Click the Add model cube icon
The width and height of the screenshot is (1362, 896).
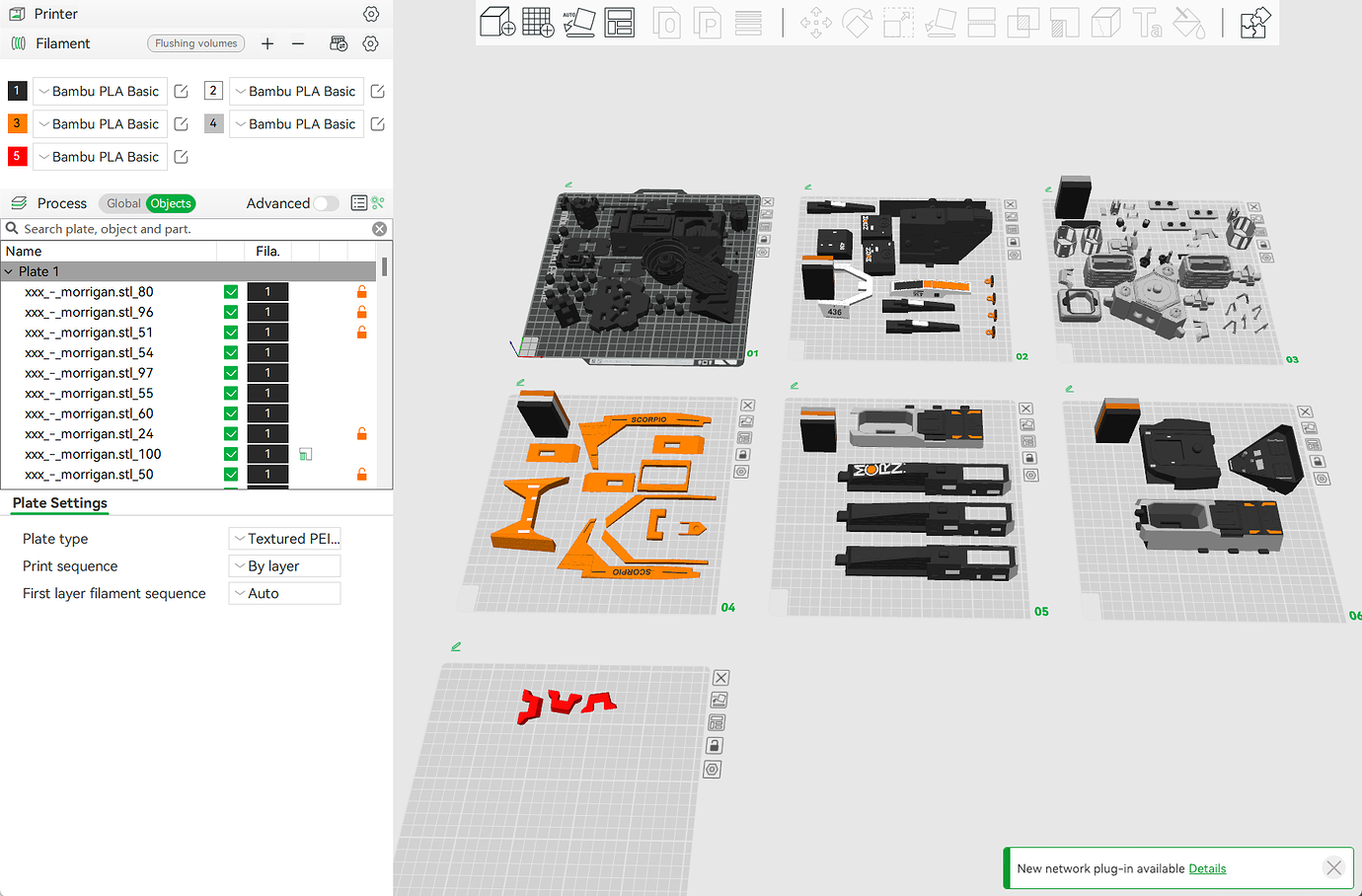(x=496, y=22)
